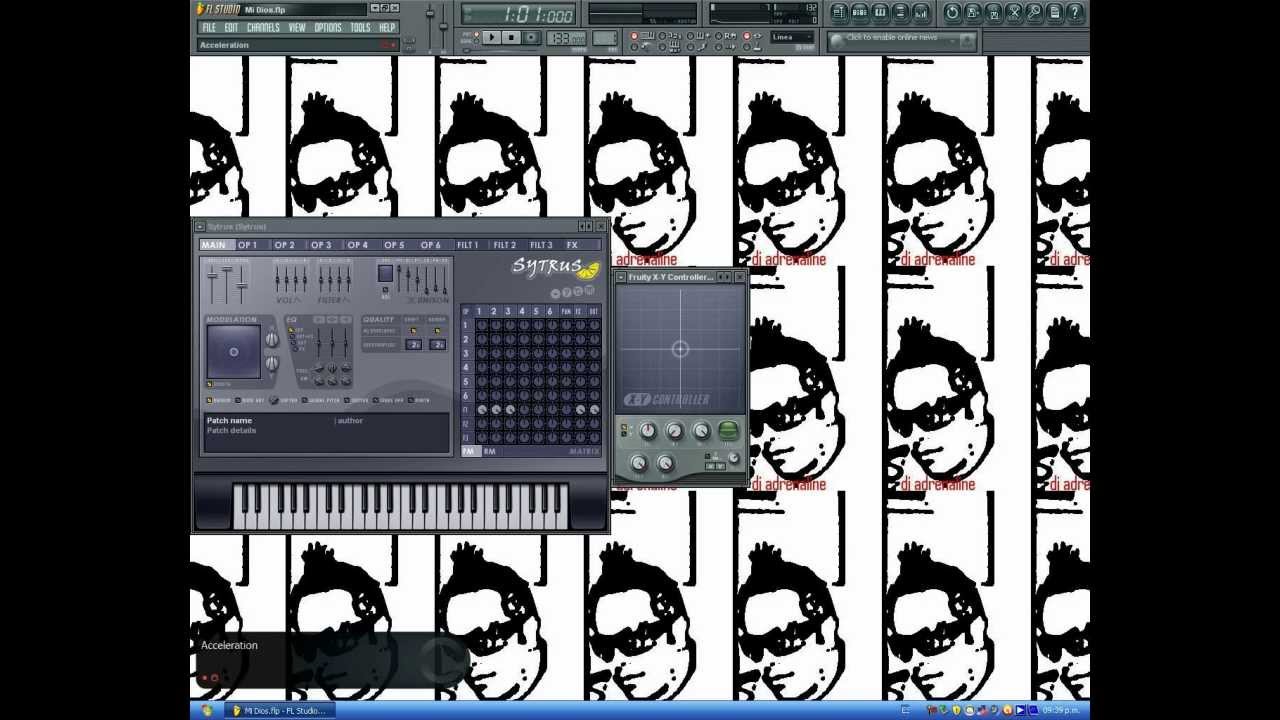Viewport: 1280px width, 720px height.
Task: Click the tempo display
Action: point(567,38)
